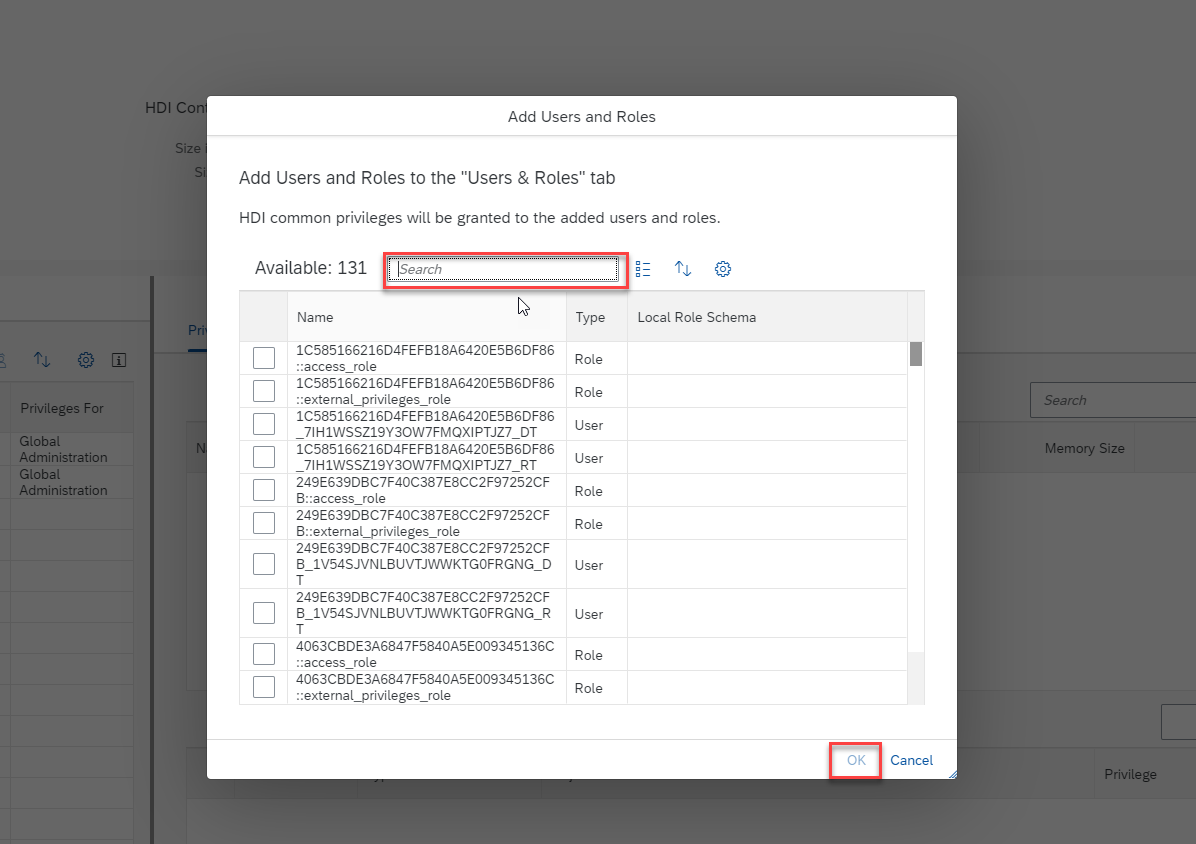Click the dialog resize handle corner

pos(952,775)
